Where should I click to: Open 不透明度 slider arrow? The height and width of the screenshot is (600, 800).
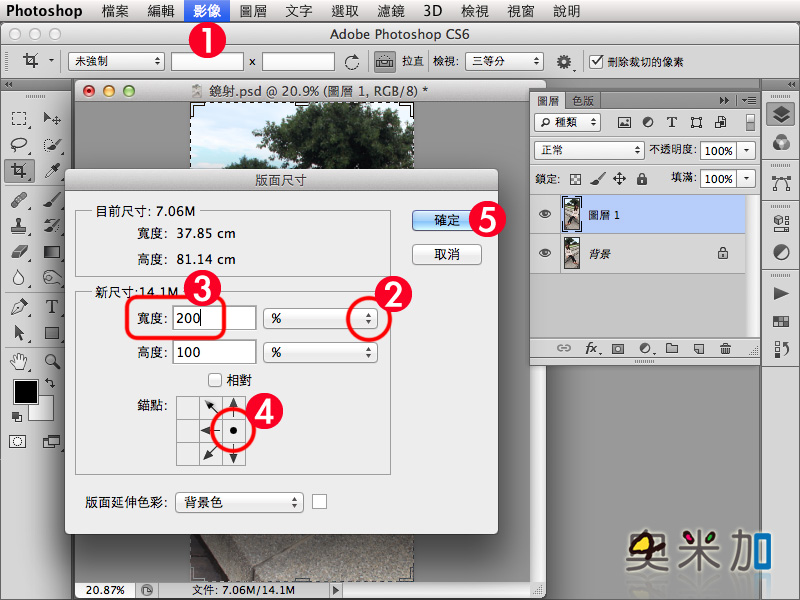[746, 151]
